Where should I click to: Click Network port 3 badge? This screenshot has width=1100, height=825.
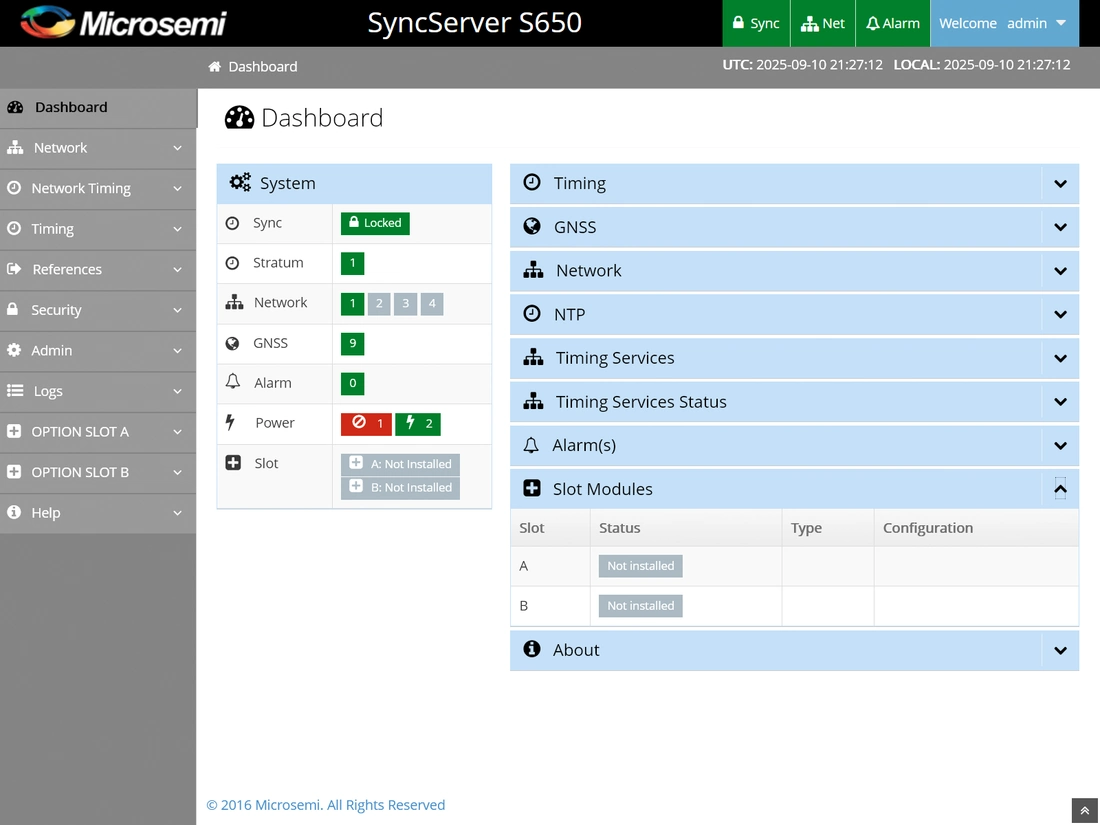(405, 303)
